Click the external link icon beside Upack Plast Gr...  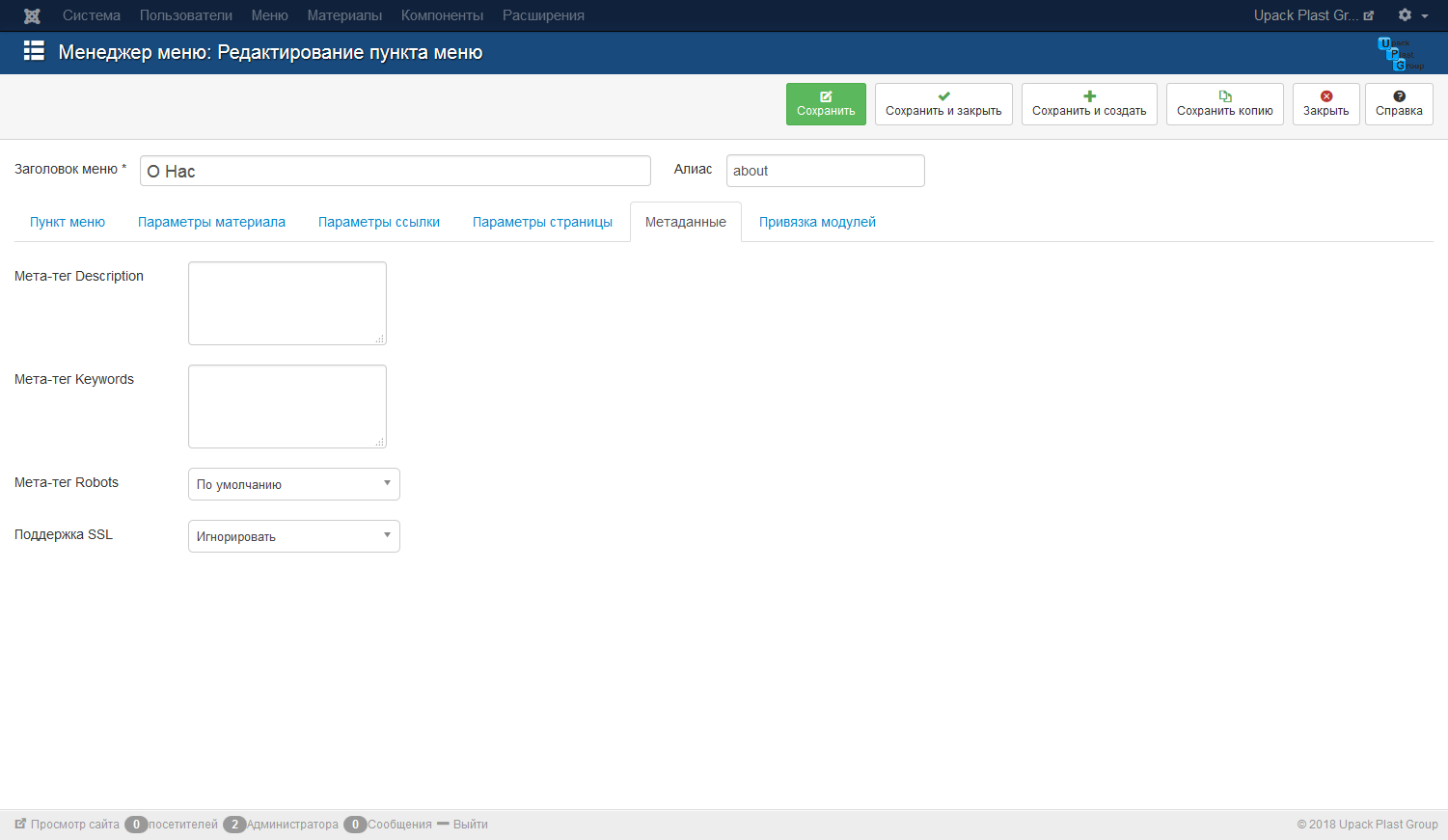pos(1368,15)
